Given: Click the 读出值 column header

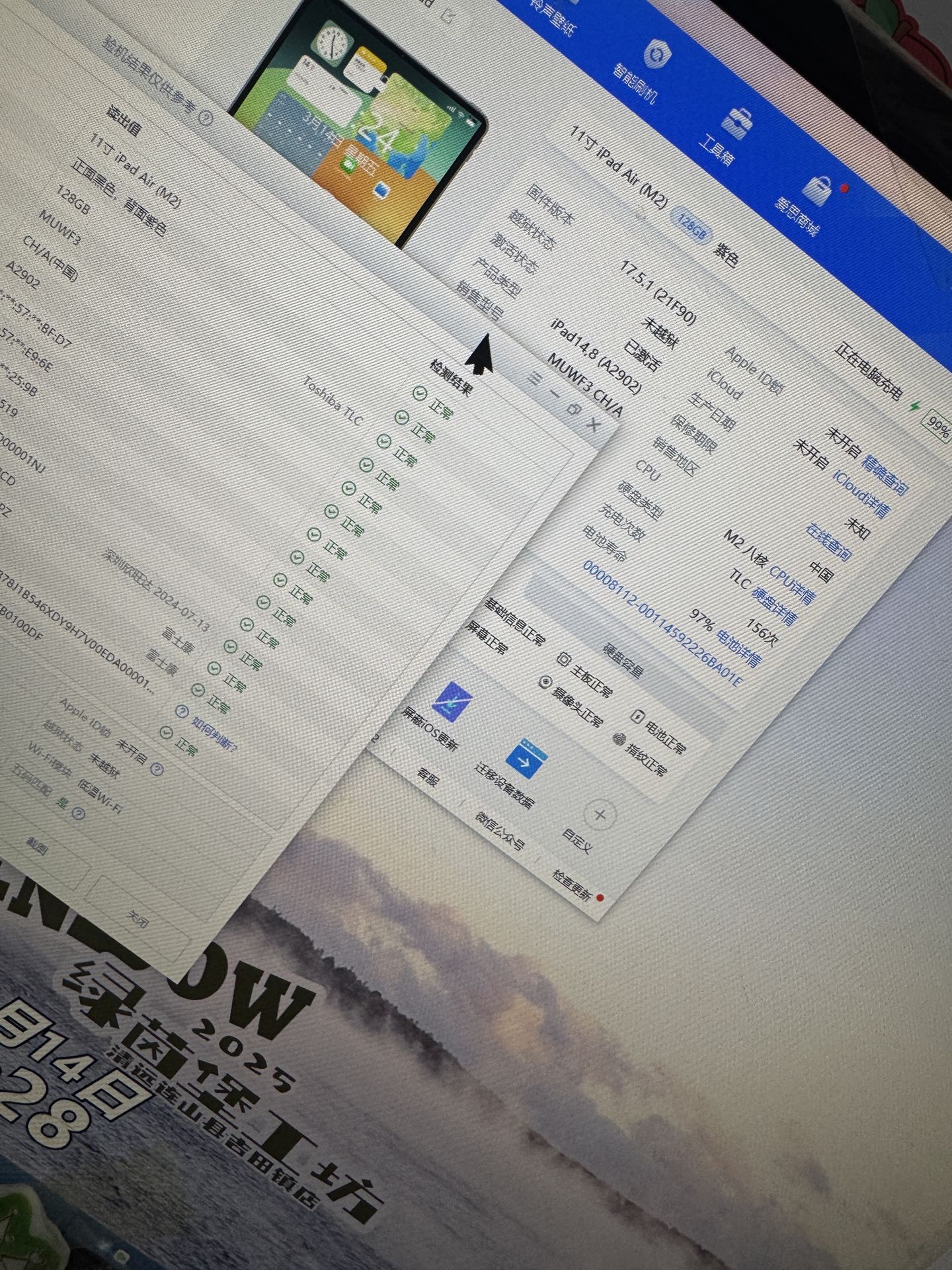Looking at the screenshot, I should point(124,120).
